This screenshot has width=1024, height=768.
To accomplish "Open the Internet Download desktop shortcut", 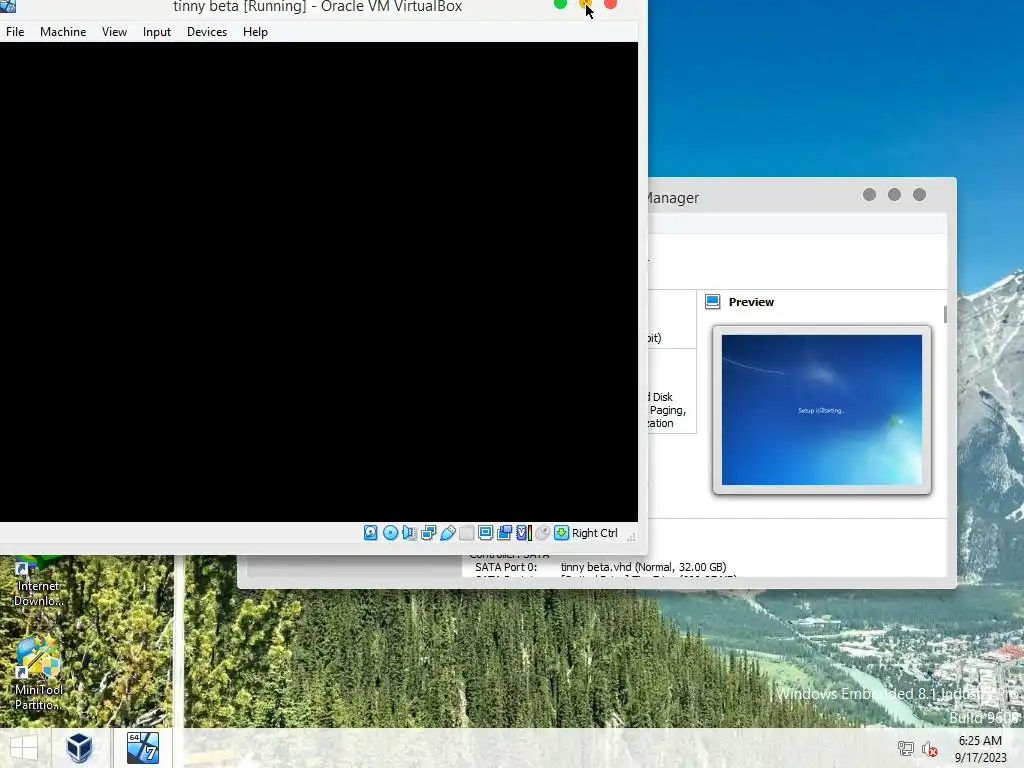I will [39, 583].
